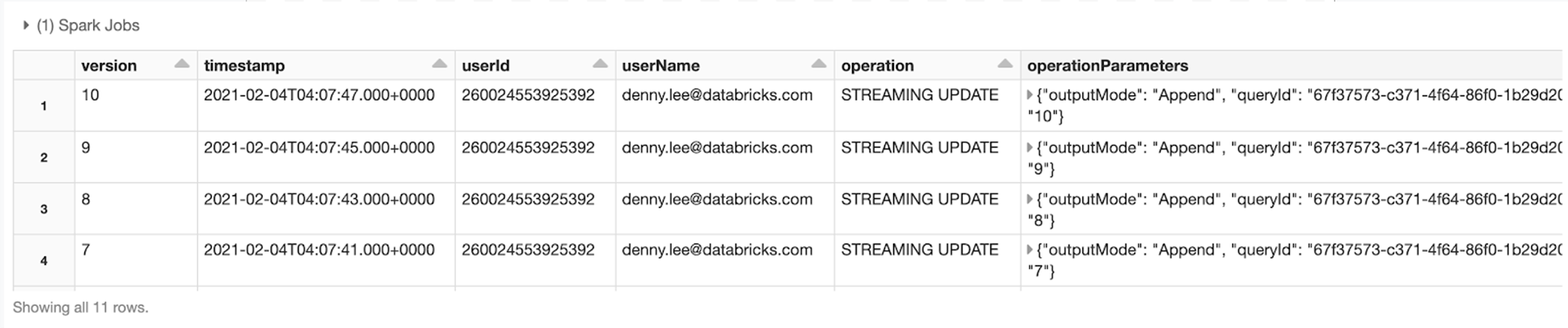Select row number 1 cell
This screenshot has height=328, width=1568.
click(44, 105)
